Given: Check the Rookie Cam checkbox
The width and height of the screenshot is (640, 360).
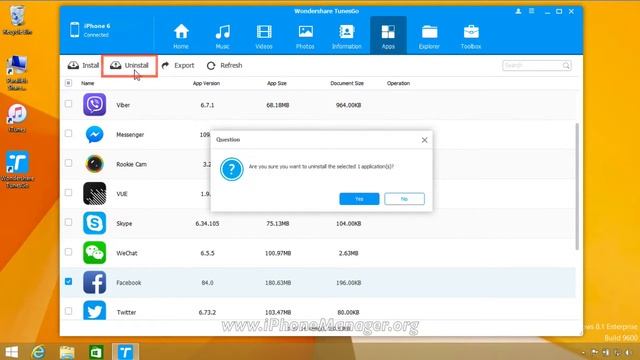Looking at the screenshot, I should (68, 163).
